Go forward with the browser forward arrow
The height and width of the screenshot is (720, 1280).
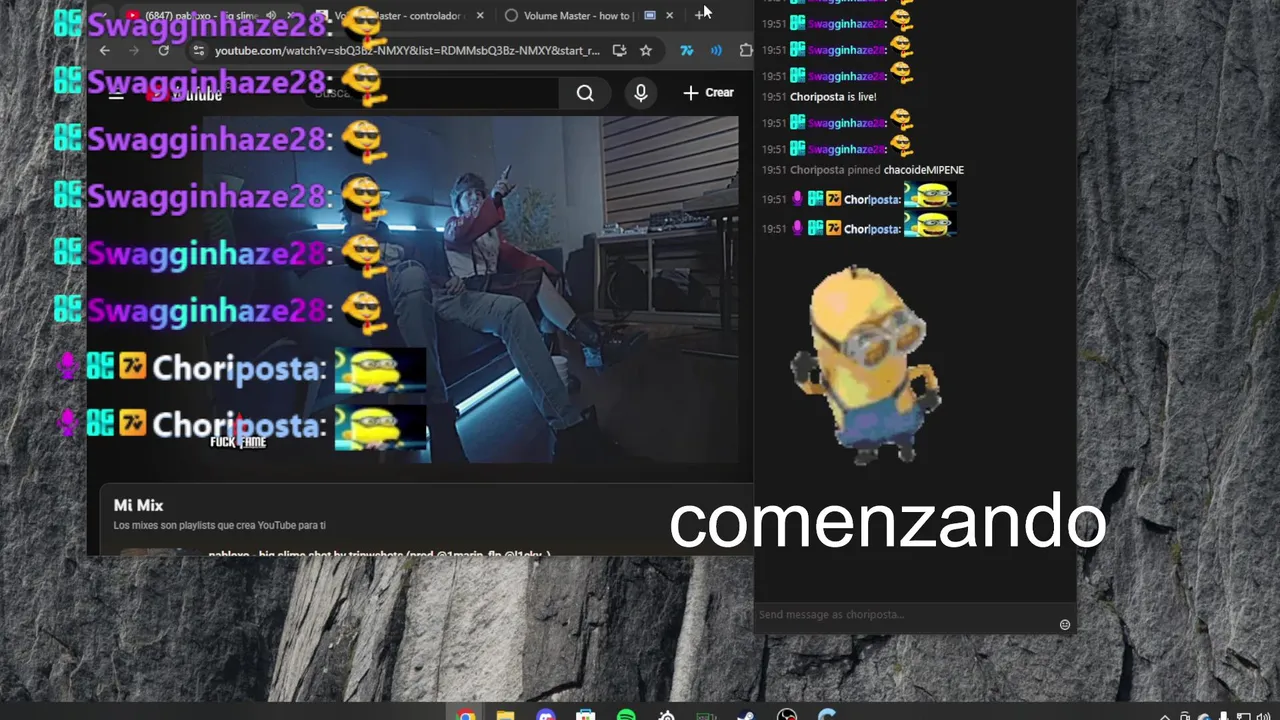(x=135, y=50)
